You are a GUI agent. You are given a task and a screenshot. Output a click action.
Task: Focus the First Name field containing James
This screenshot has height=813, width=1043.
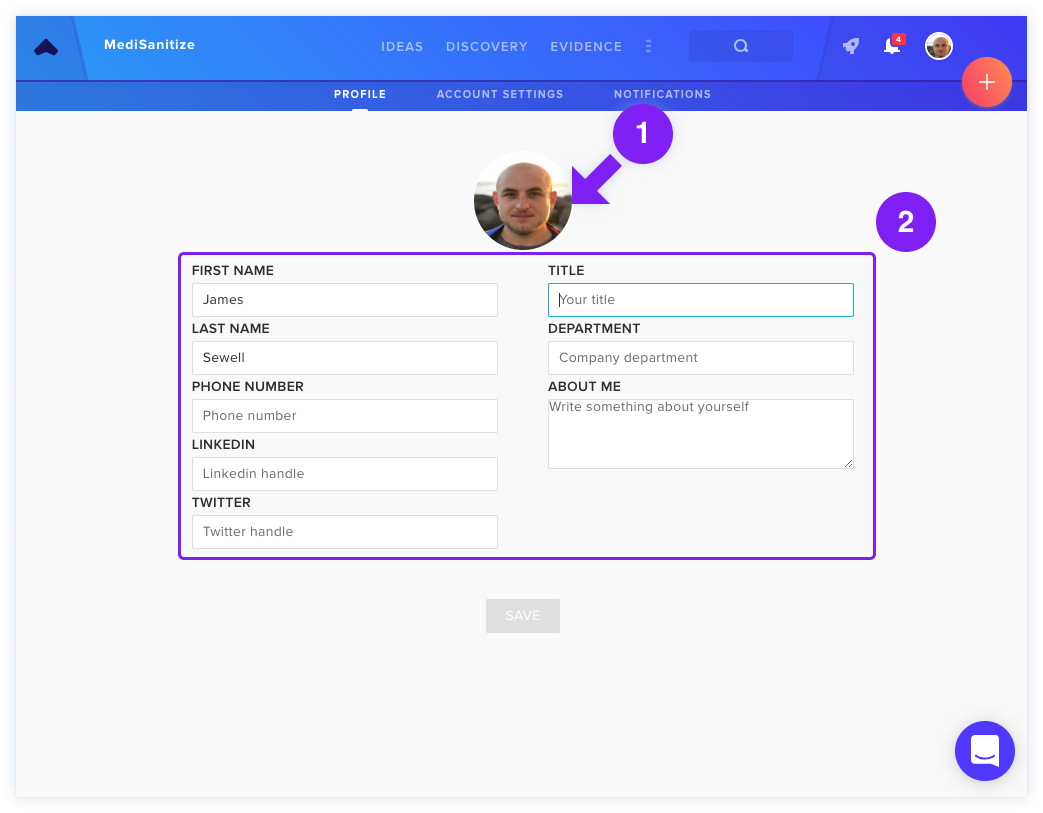pos(345,300)
